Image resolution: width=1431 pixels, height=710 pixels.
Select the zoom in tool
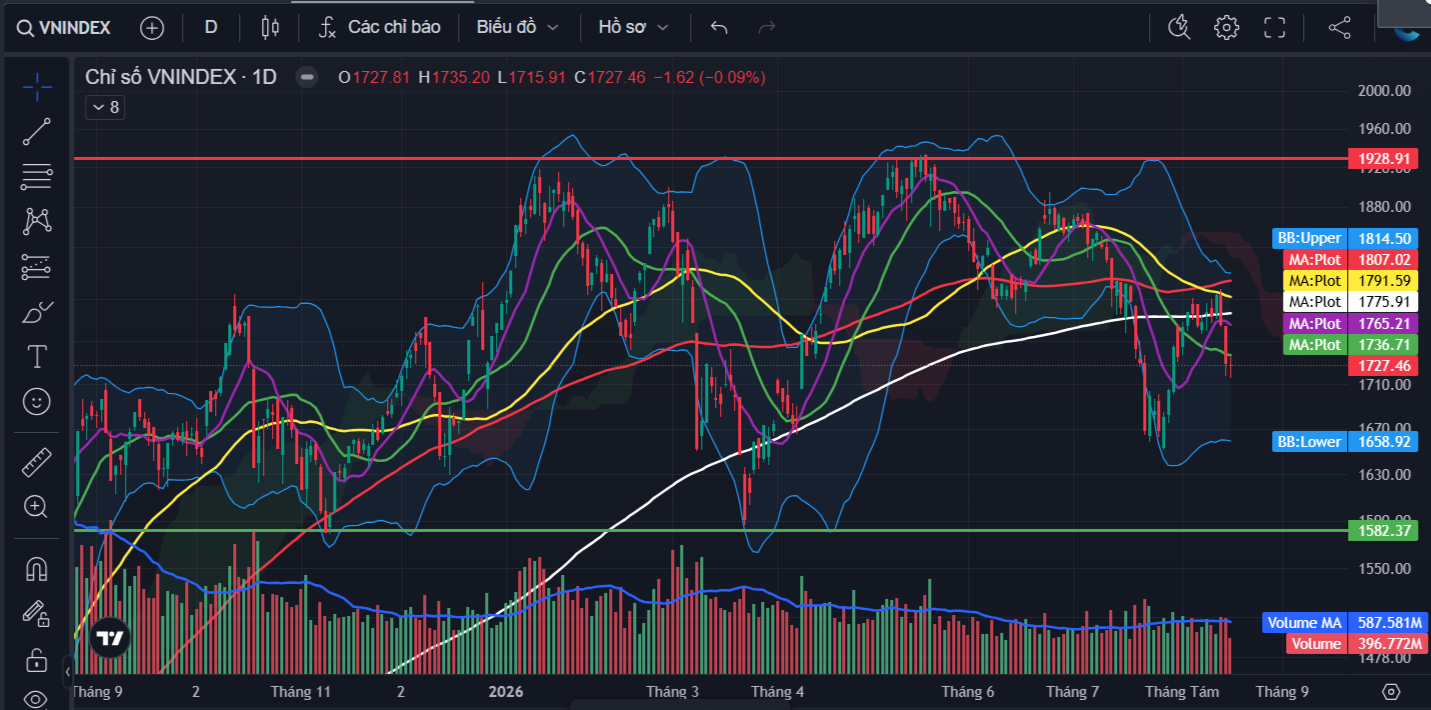point(36,507)
